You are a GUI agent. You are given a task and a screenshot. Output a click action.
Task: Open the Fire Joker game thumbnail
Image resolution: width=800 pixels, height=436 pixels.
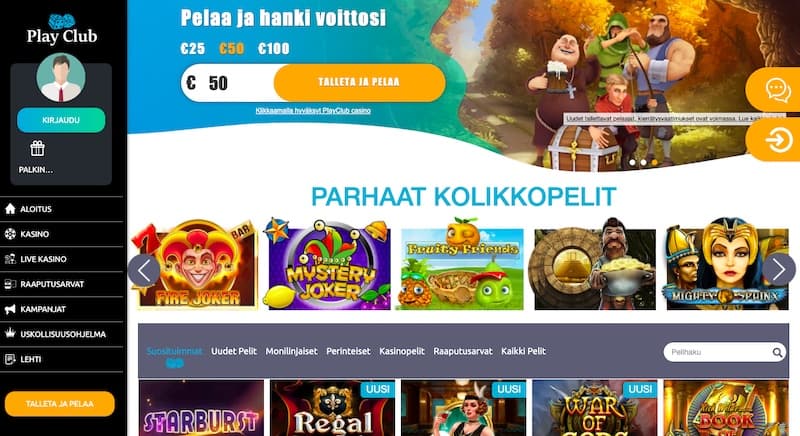point(196,265)
